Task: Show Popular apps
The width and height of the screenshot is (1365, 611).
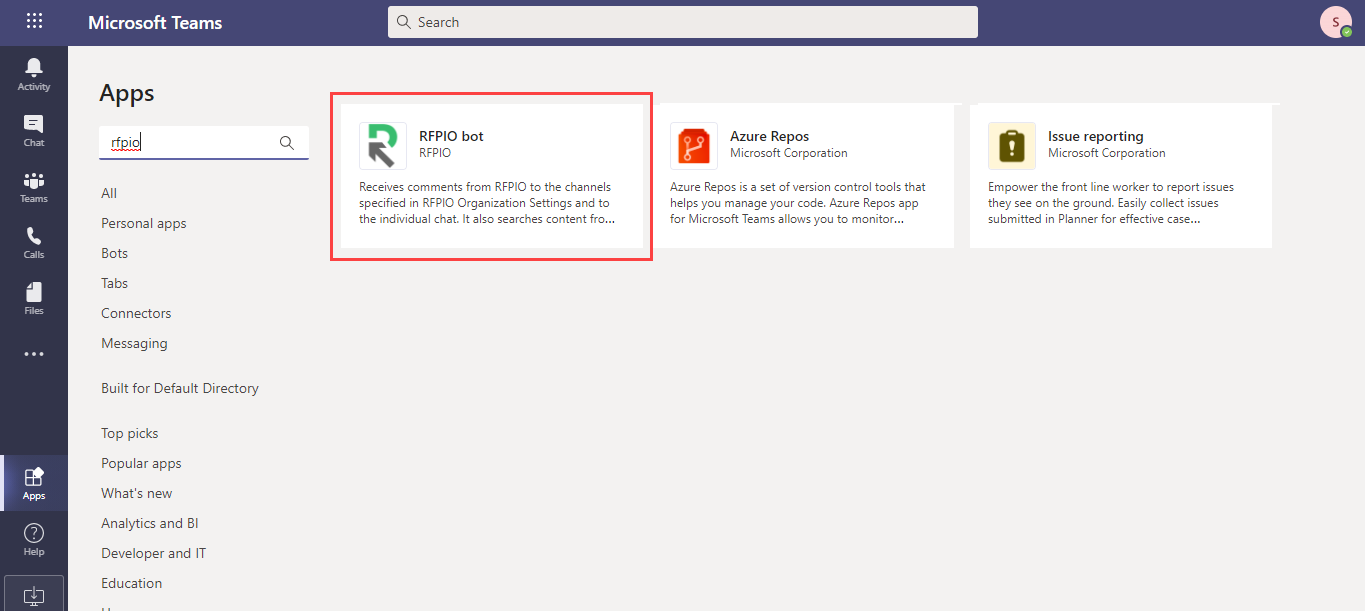Action: pos(141,463)
